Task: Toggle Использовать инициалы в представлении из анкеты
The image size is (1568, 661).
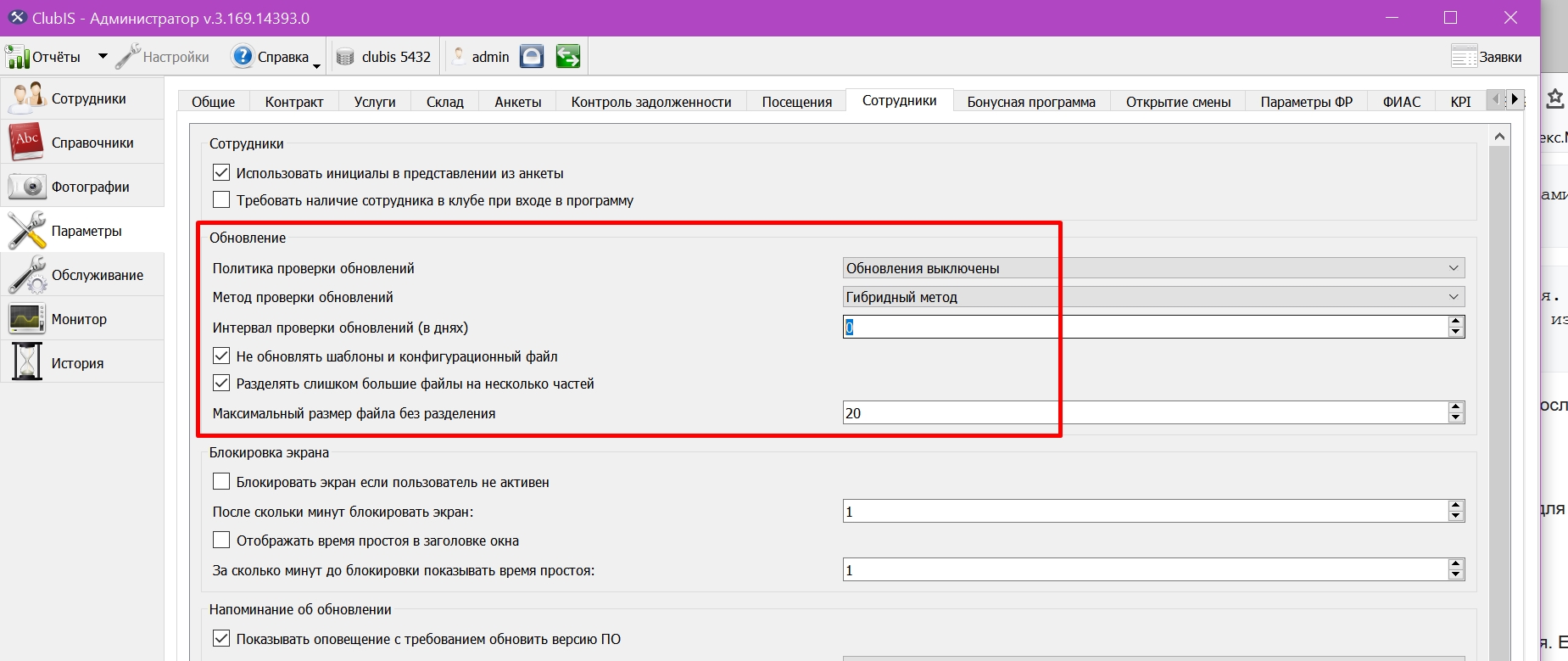Action: (x=221, y=173)
